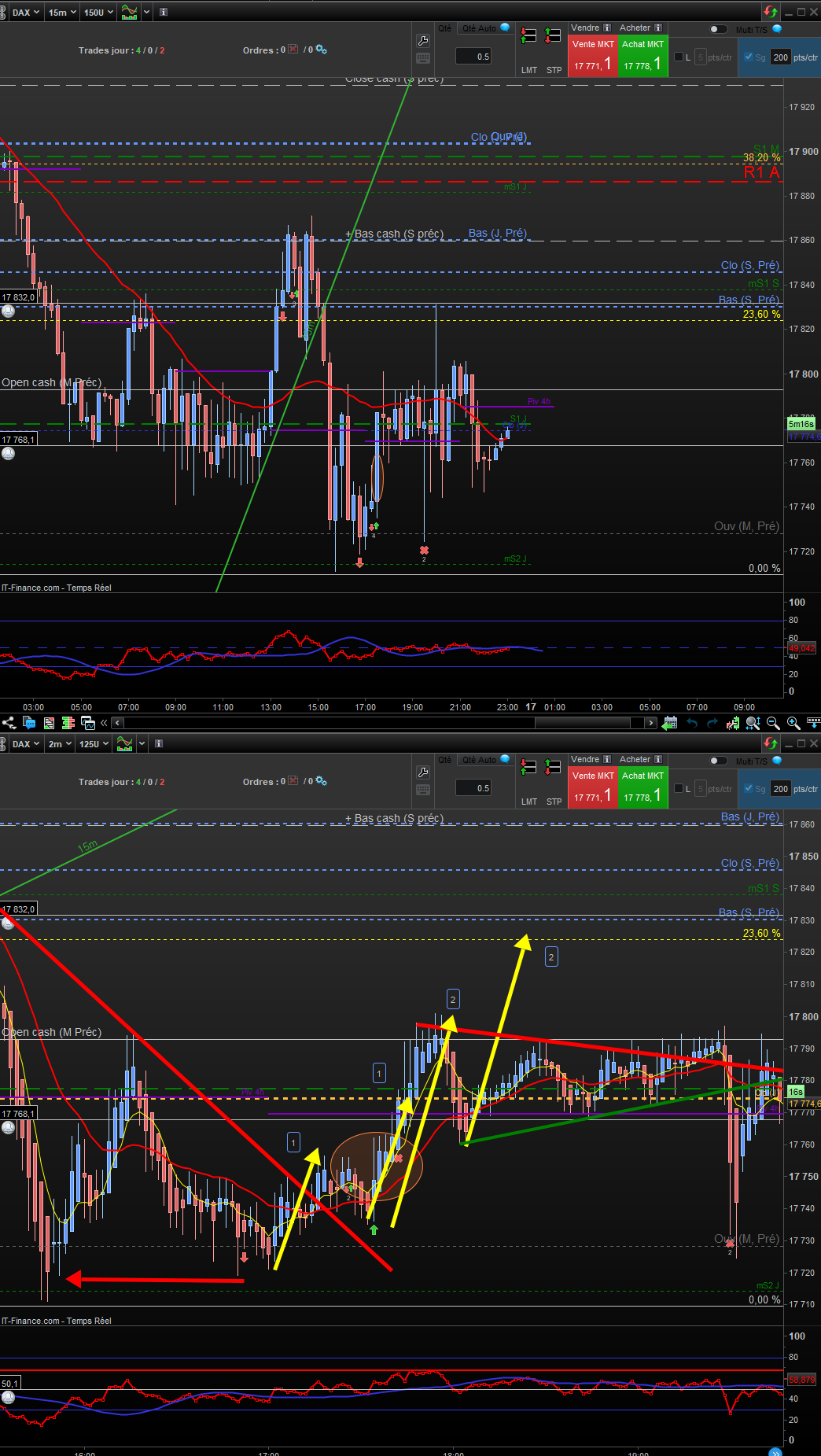Open wrench settings in 2m trading panel

[x=422, y=772]
